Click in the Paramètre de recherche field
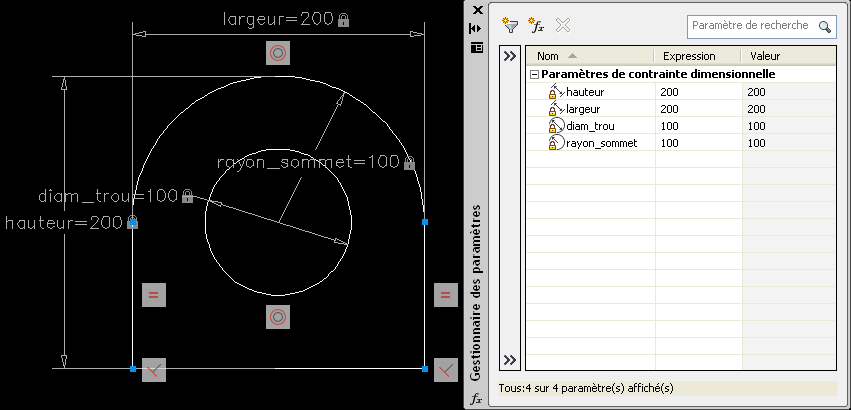The height and width of the screenshot is (410, 851). point(750,26)
